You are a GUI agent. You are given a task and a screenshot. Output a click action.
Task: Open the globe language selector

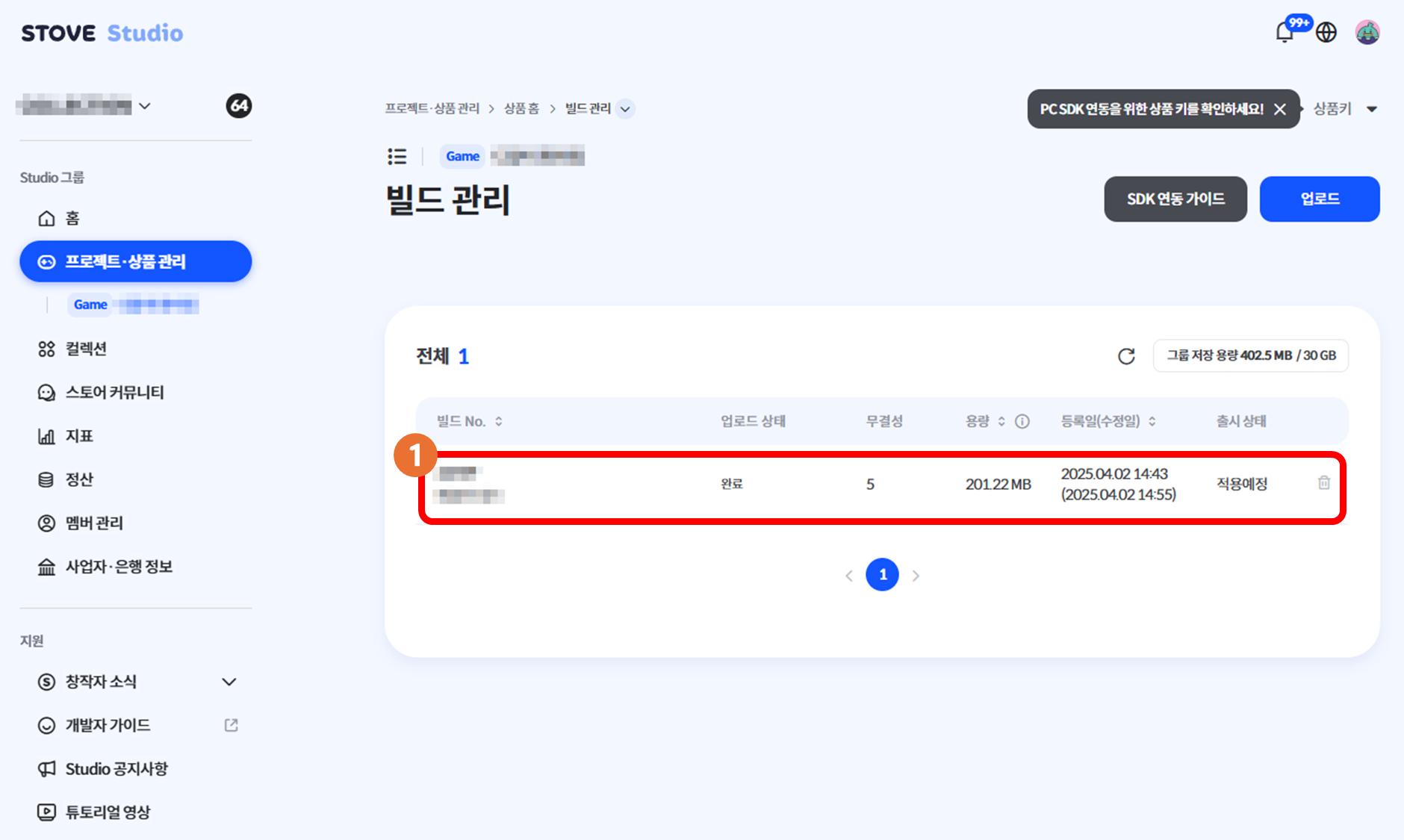[1326, 32]
